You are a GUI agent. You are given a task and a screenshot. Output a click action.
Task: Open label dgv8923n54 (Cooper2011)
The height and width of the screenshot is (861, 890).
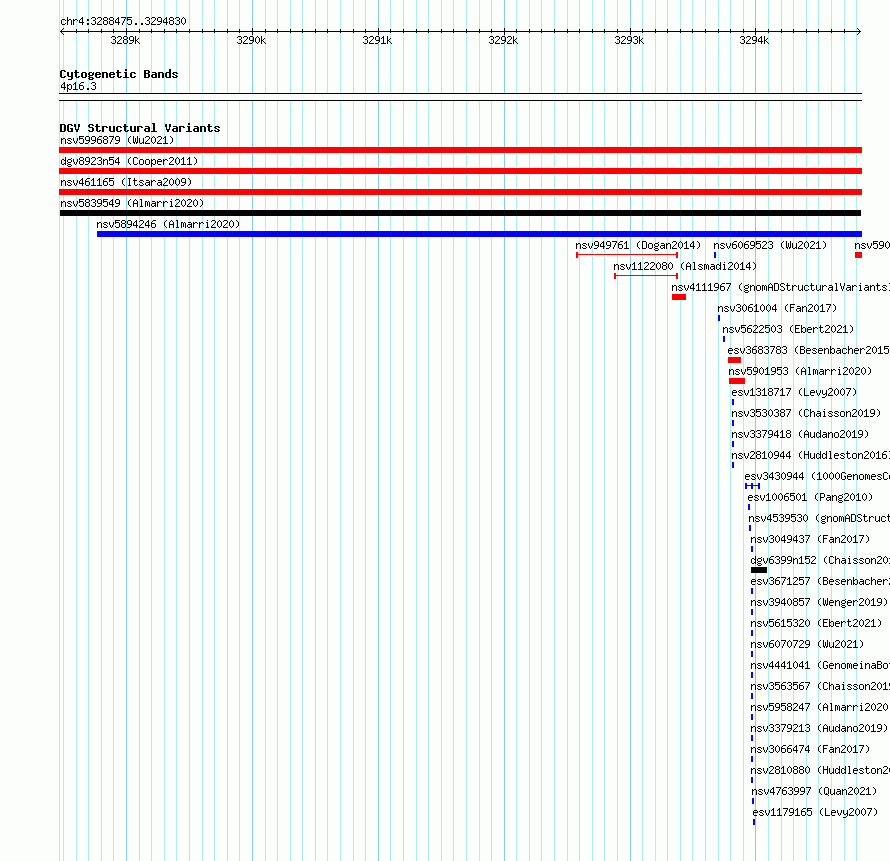(x=129, y=161)
